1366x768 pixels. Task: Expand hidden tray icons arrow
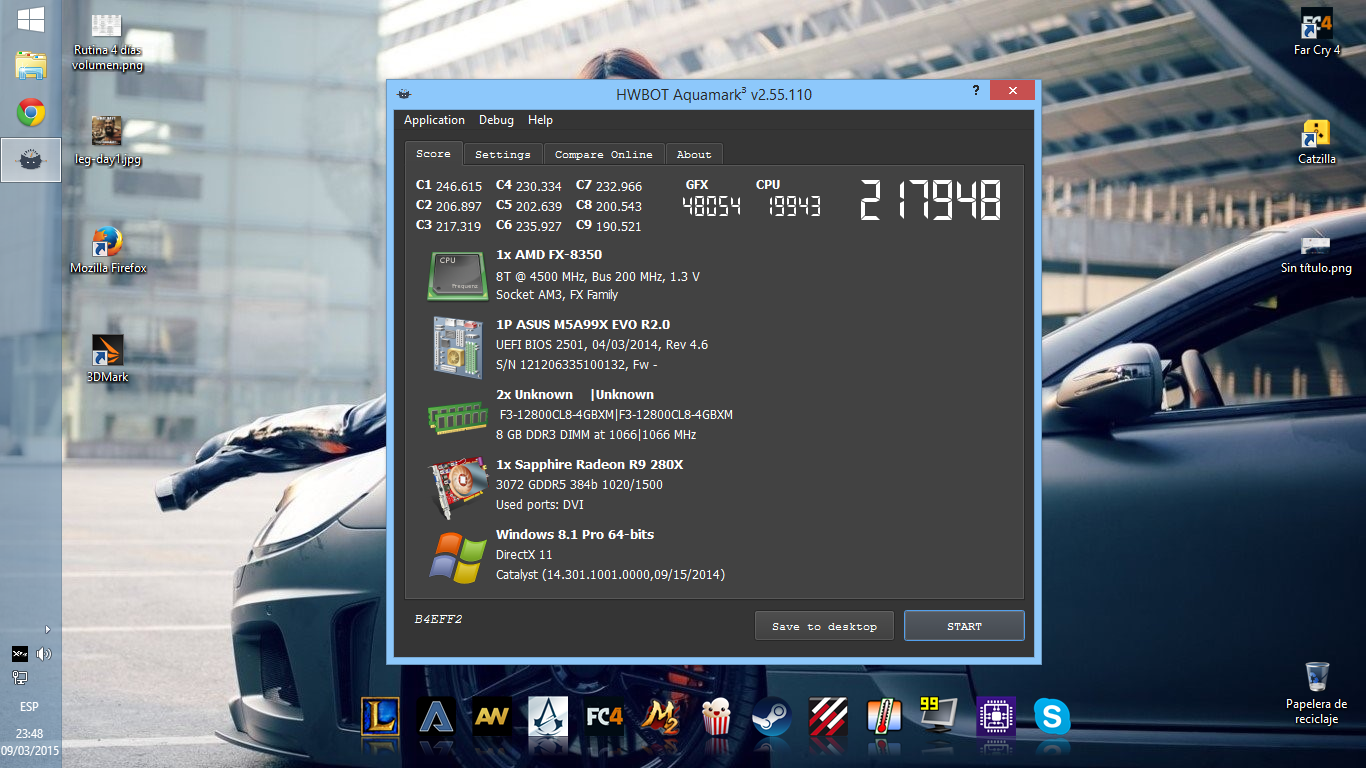(47, 629)
